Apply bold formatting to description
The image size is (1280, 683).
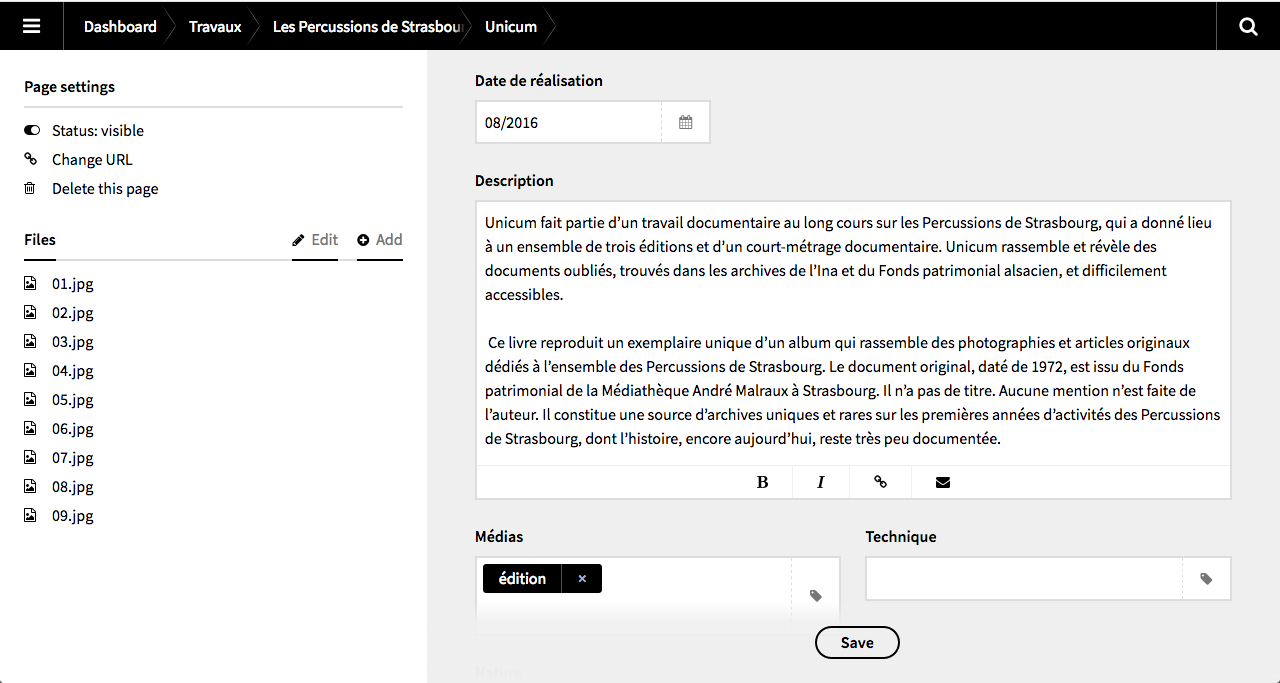(762, 482)
